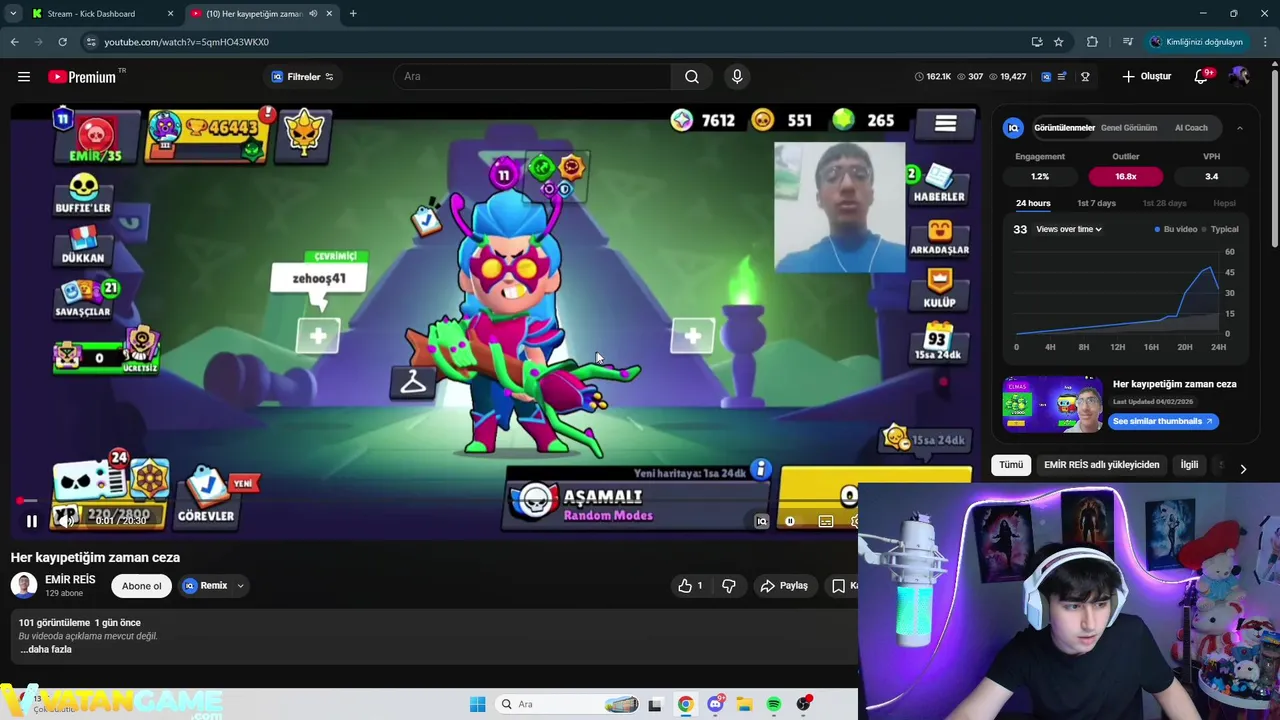Screen dimensions: 1280x720
Task: Click the vidIQ logo in the stats panel
Action: coord(1013,127)
